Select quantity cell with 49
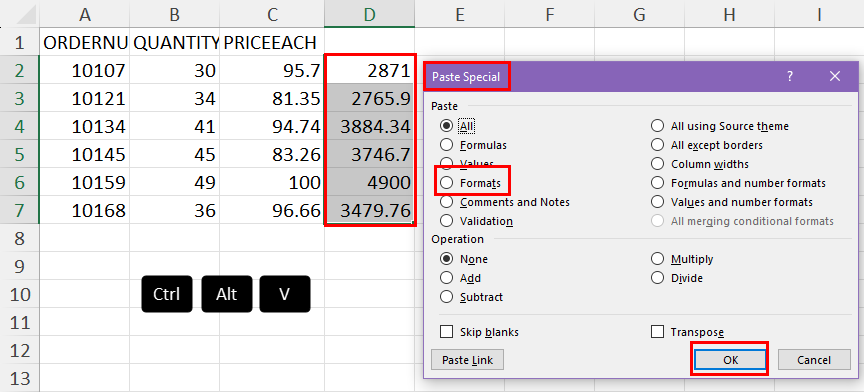Screen dimensions: 864x392 [175, 182]
